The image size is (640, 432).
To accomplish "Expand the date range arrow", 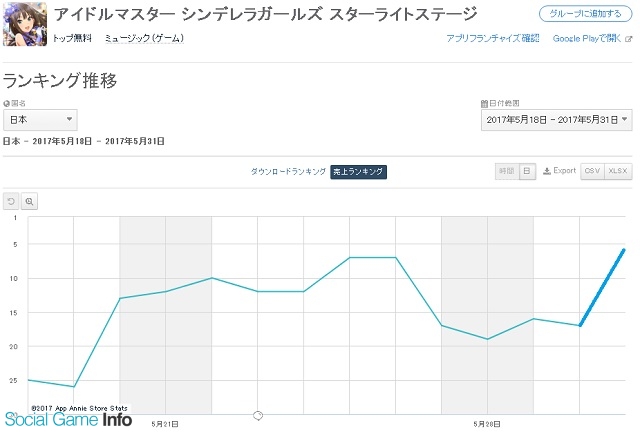I will (x=624, y=120).
